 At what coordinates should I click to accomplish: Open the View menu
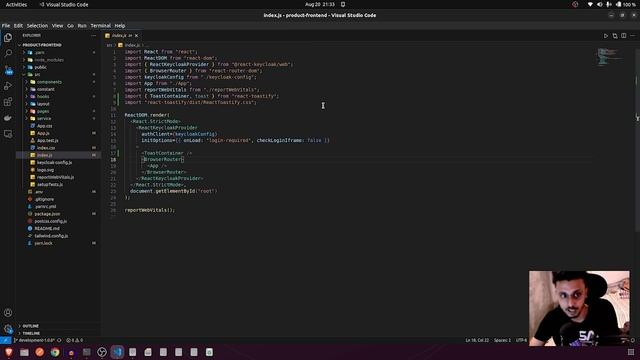pyautogui.click(x=58, y=25)
